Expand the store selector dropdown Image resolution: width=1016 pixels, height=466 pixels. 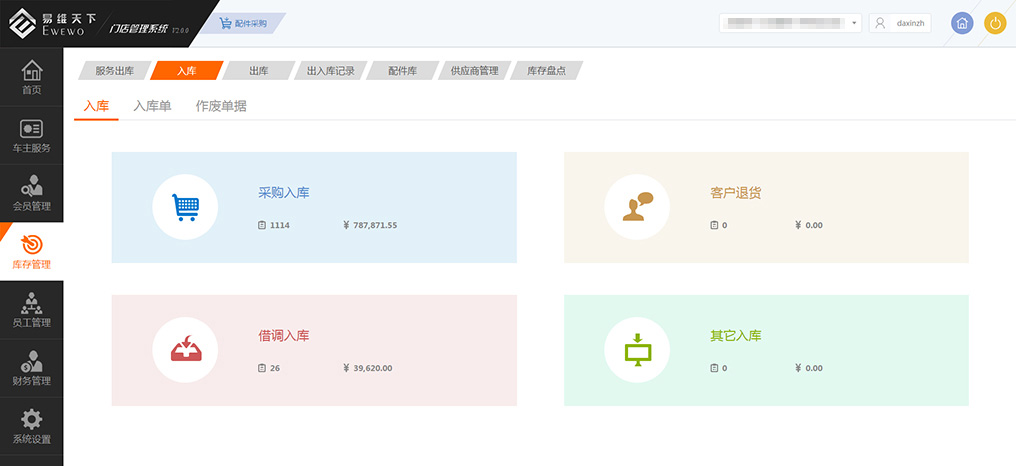854,23
